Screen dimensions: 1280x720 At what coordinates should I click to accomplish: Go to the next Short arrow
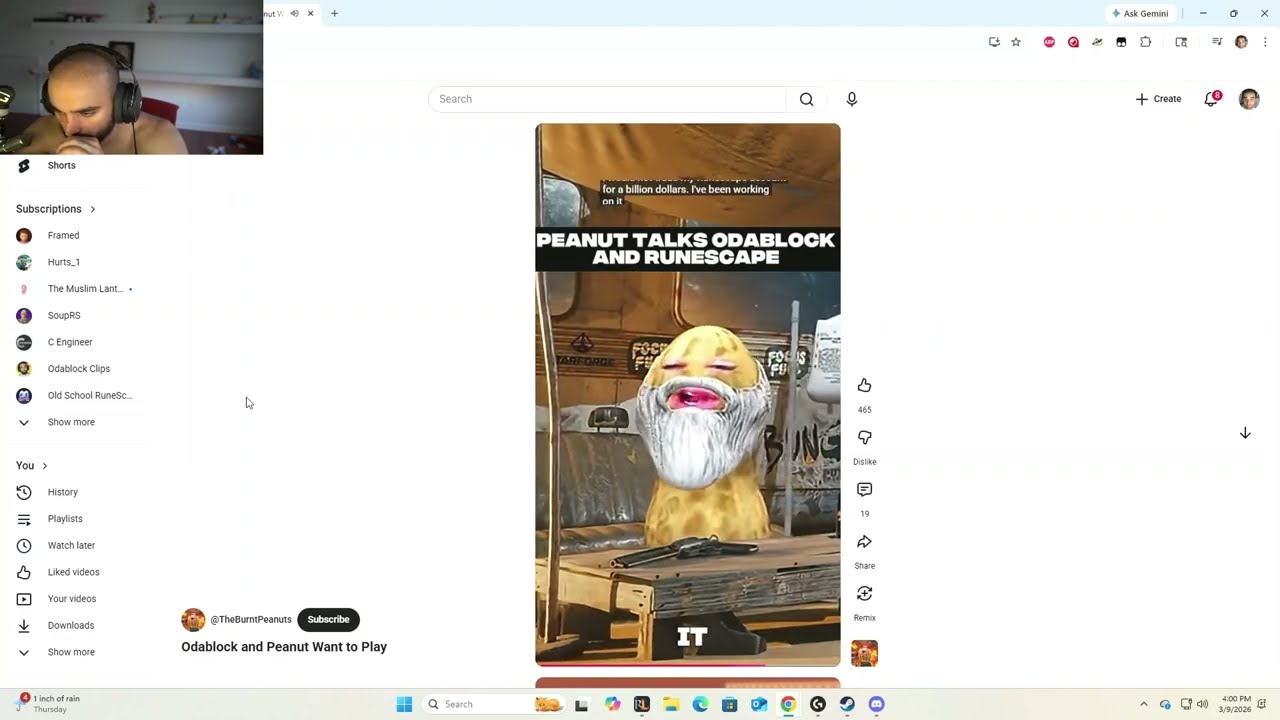(x=1245, y=433)
